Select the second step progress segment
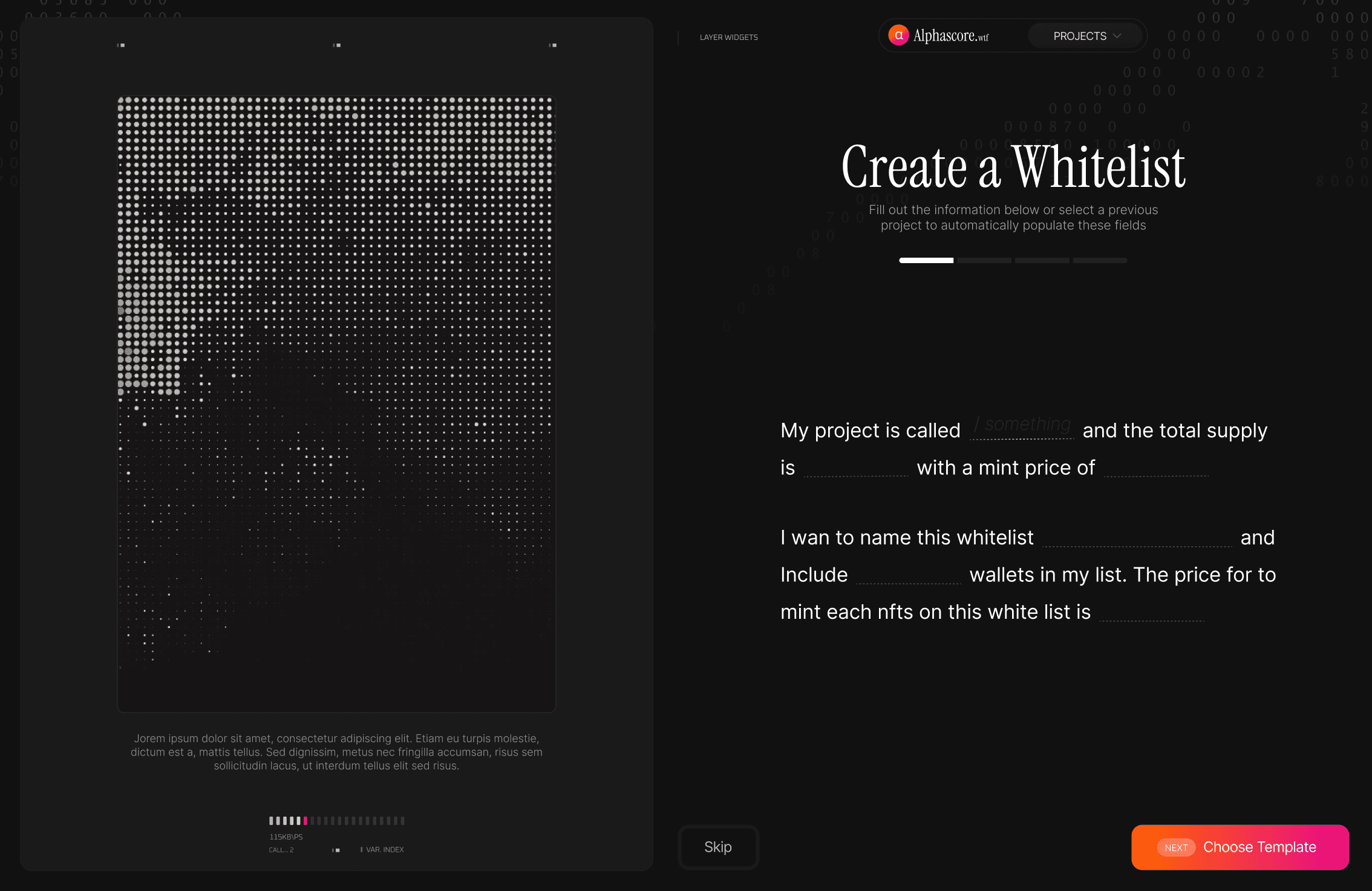Screen dimensions: 1372x891 tap(984, 261)
